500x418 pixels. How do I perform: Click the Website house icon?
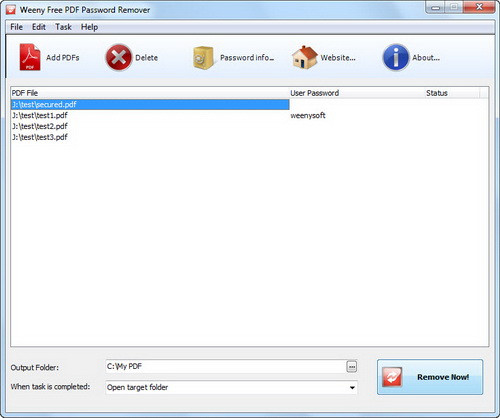coord(305,57)
